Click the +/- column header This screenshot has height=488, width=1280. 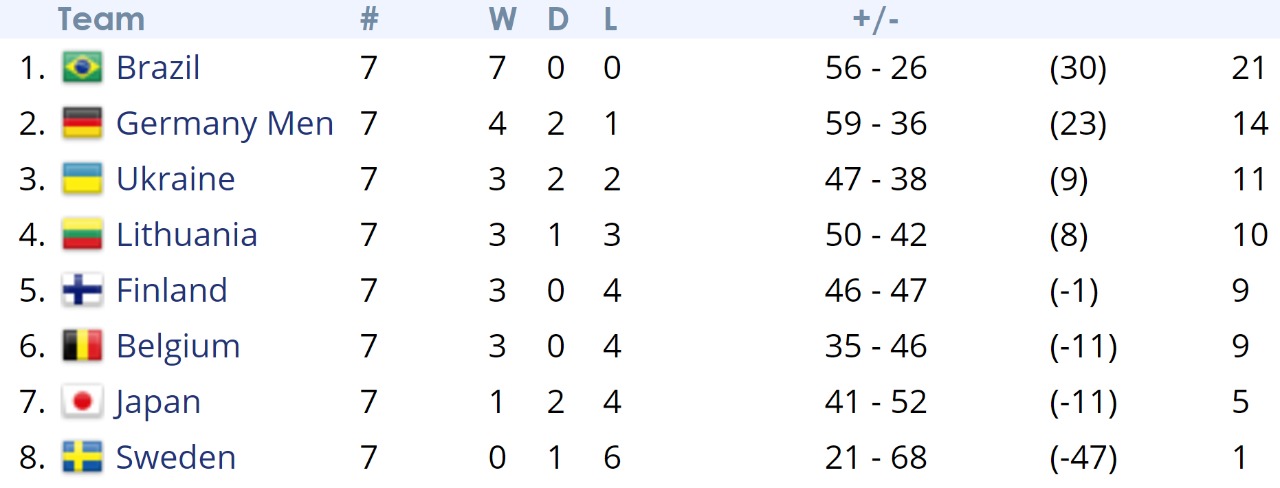click(876, 19)
